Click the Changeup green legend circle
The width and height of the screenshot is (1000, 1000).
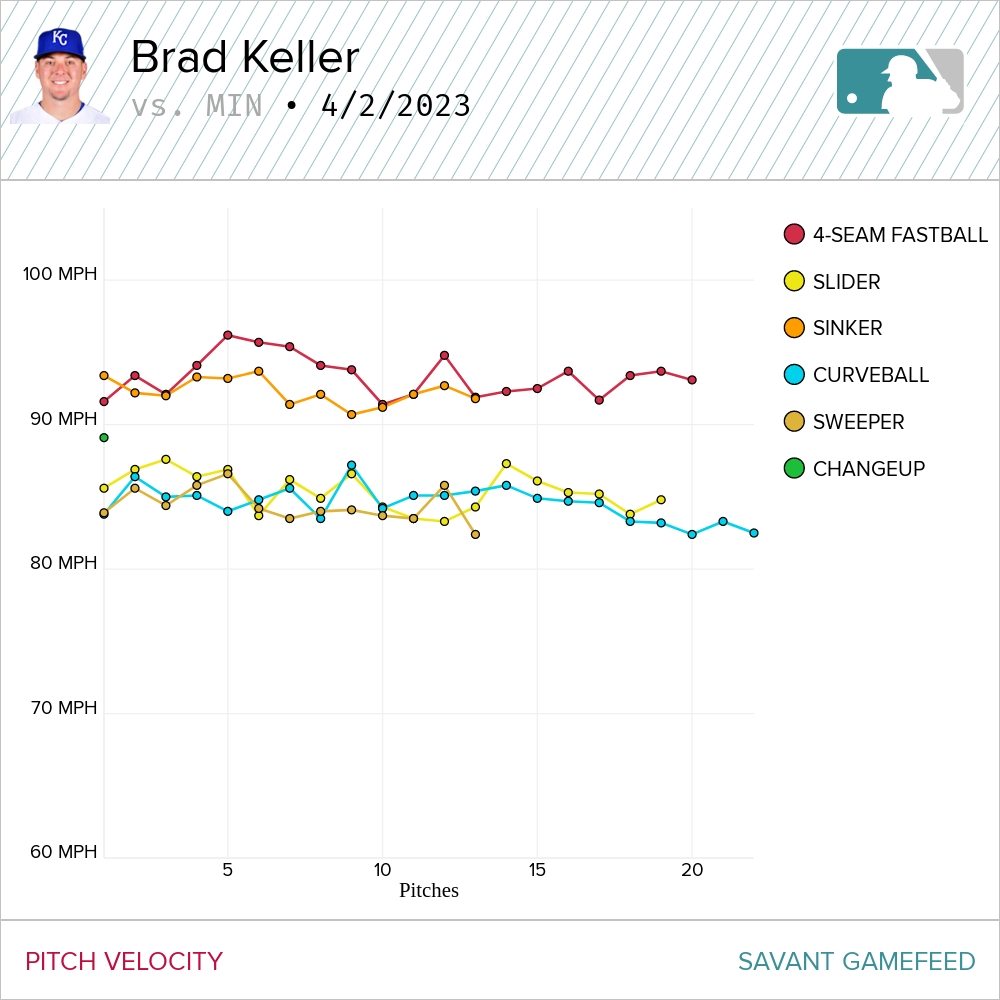[794, 468]
